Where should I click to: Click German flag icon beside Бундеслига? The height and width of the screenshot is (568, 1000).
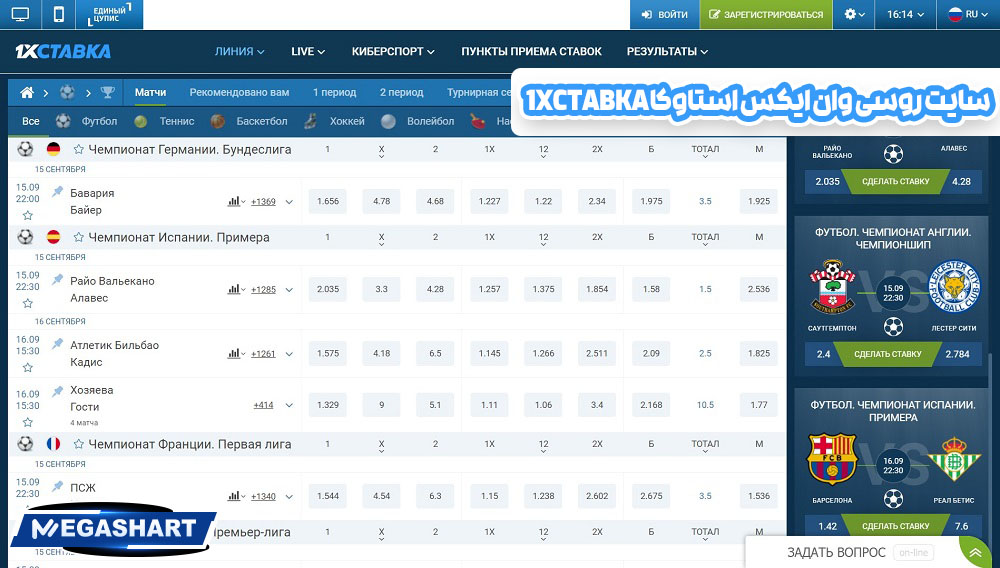(54, 149)
